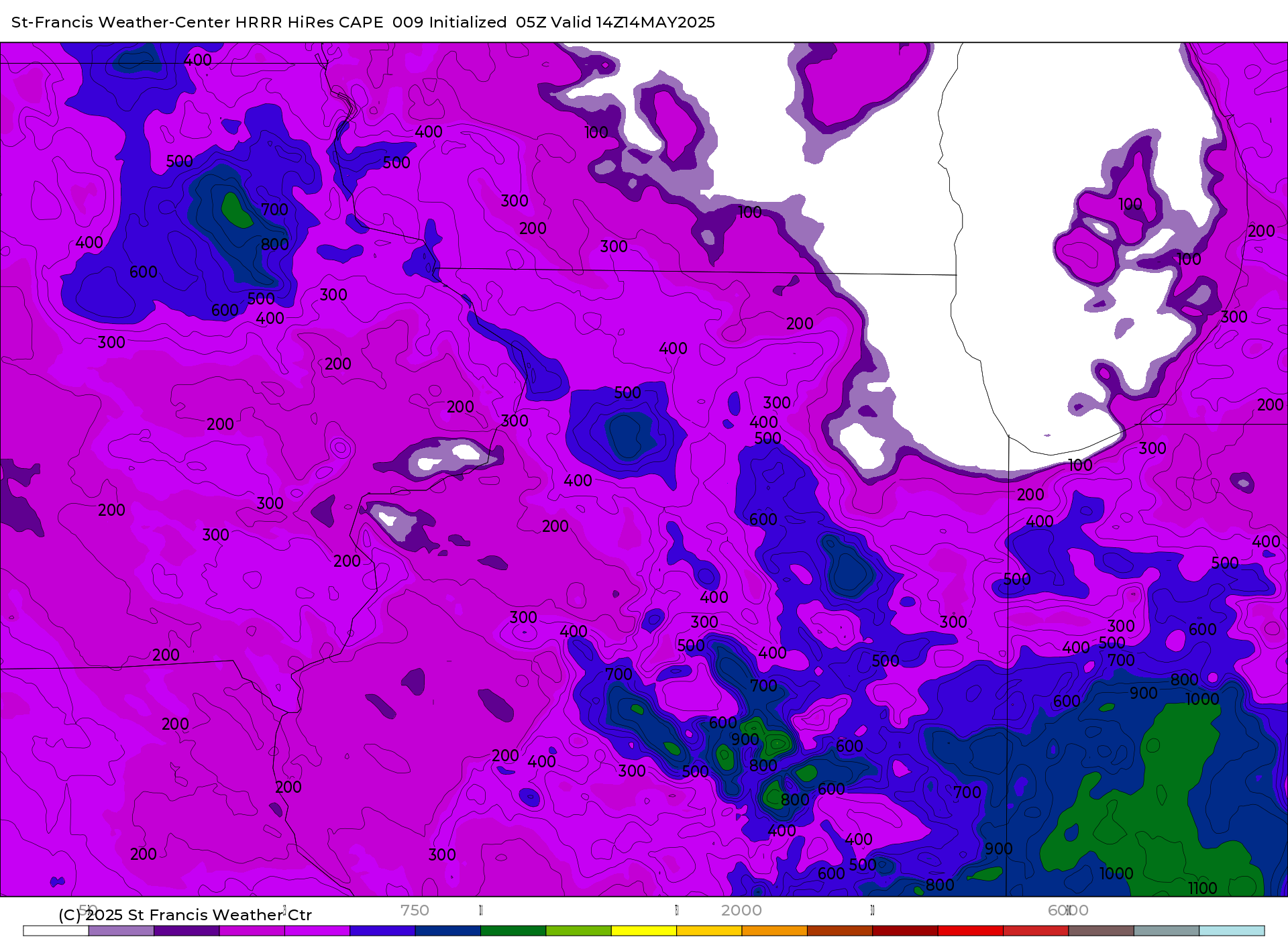This screenshot has height=939, width=1288.
Task: Click the brownish mauve legend swatch
Action: [1102, 931]
